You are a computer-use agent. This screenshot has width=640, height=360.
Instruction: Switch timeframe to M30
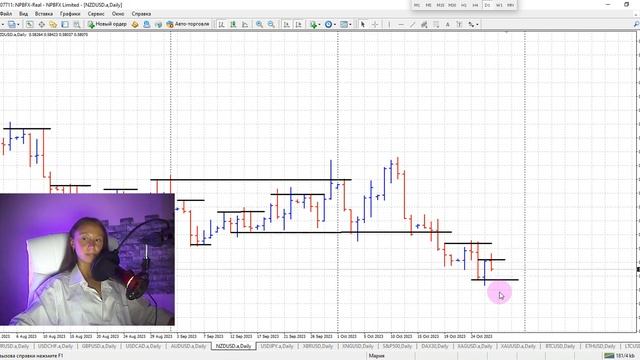point(452,5)
